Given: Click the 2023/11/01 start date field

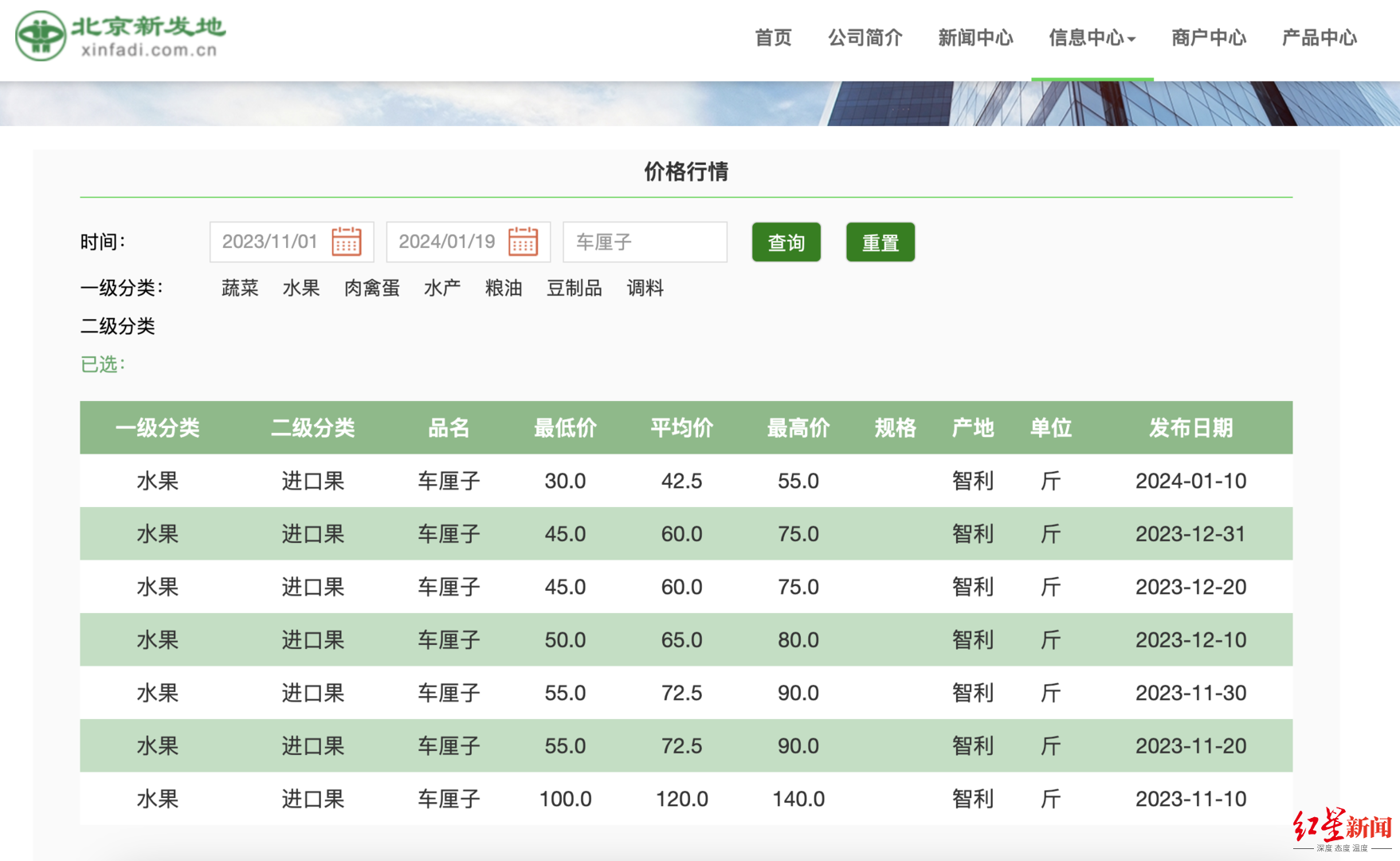Looking at the screenshot, I should pyautogui.click(x=271, y=242).
